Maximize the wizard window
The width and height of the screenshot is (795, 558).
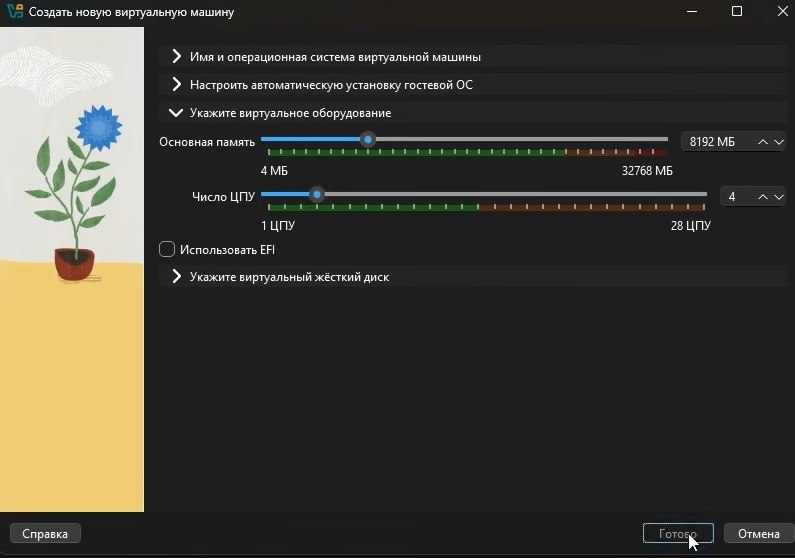pos(737,11)
